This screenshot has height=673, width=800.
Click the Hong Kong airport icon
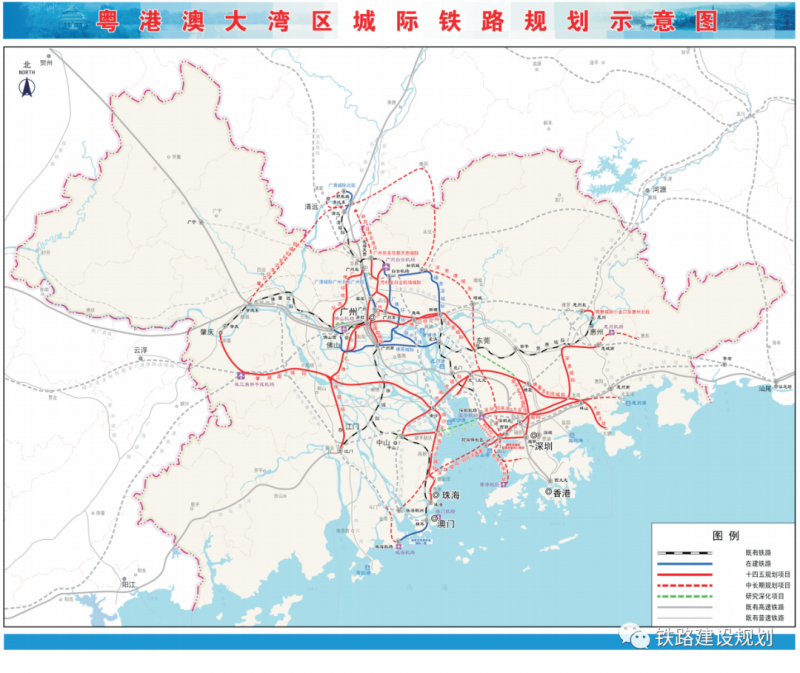(507, 481)
